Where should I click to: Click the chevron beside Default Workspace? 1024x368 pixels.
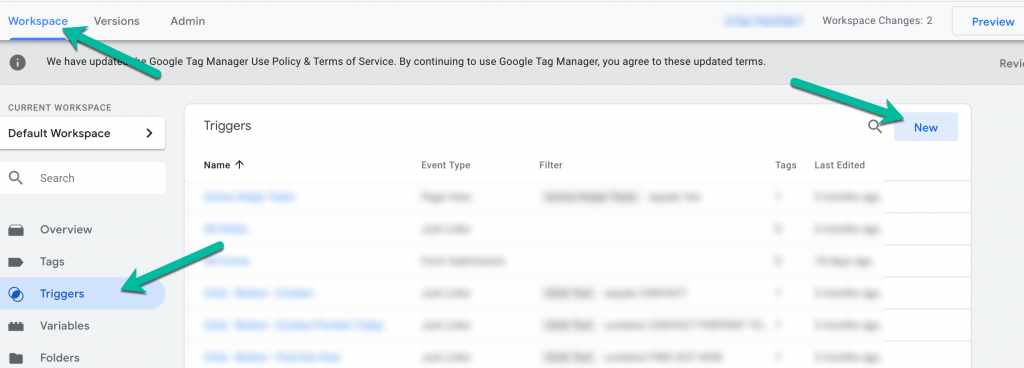[x=150, y=133]
